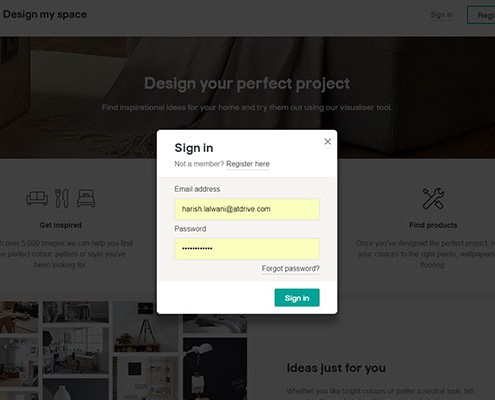Viewport: 495px width, 400px height.
Task: Select the Find products heading
Action: tap(433, 225)
